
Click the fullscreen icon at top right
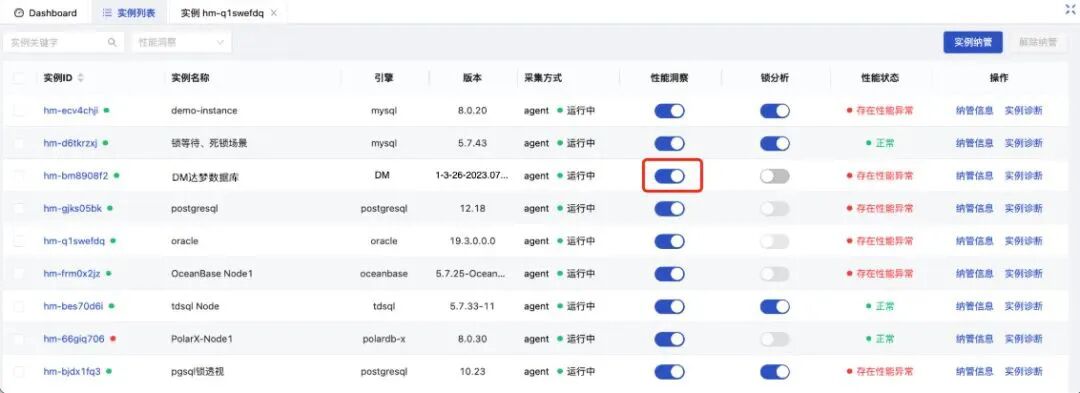[1070, 9]
